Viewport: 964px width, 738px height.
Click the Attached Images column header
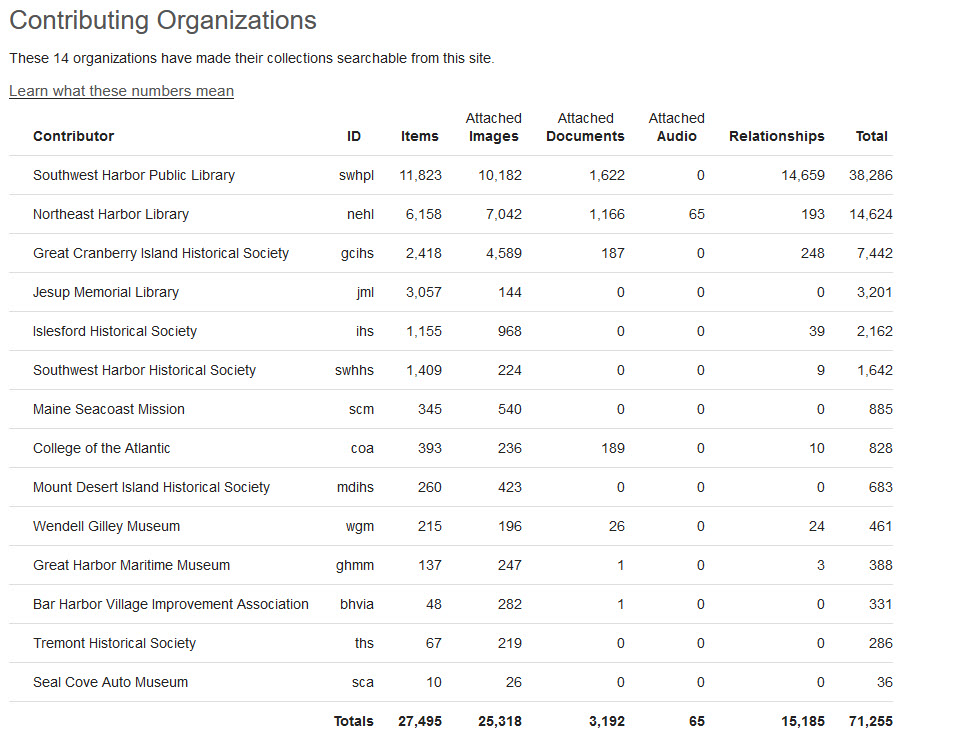pos(494,127)
